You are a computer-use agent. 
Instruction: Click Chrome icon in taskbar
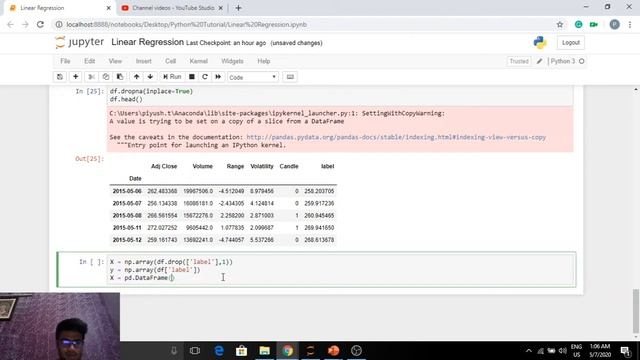coord(288,351)
